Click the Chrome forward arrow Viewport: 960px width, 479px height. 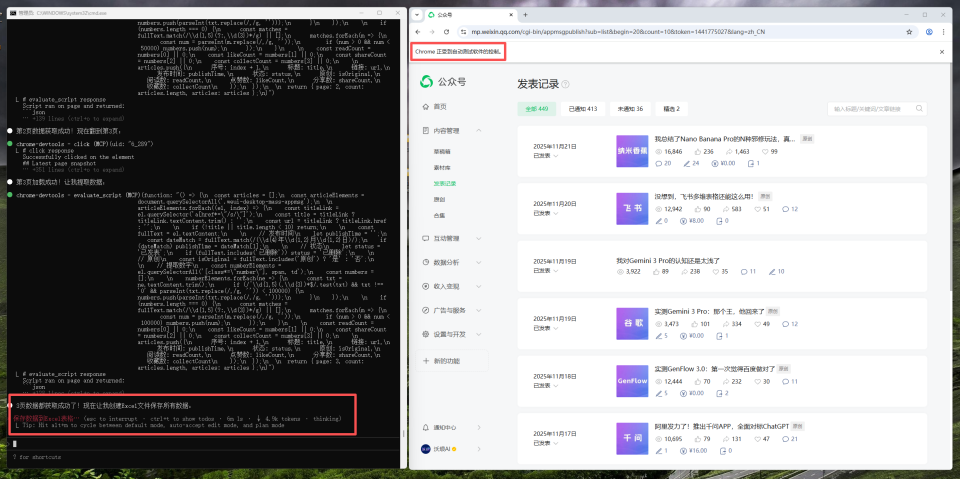[434, 31]
